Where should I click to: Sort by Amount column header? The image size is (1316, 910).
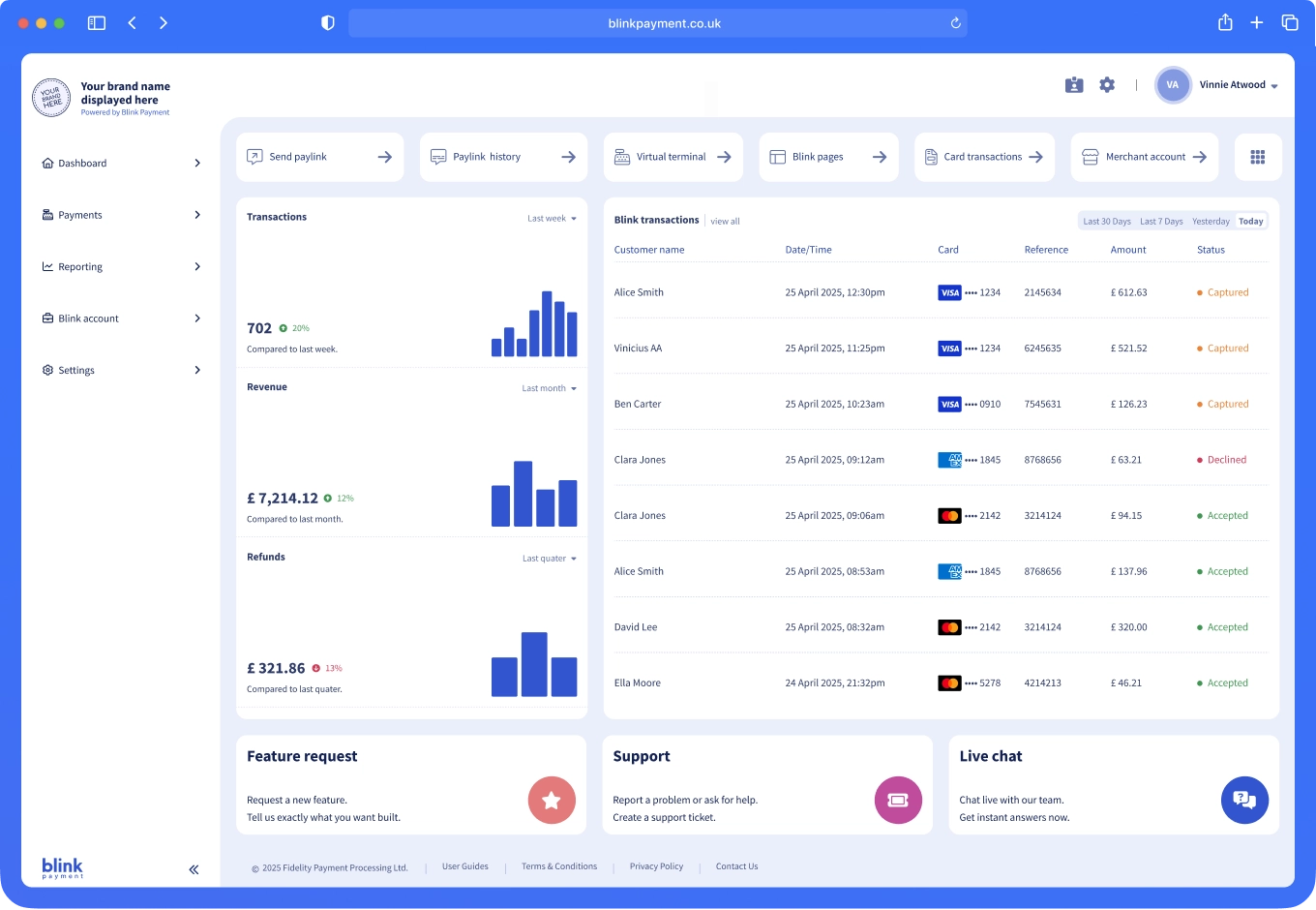pos(1128,250)
